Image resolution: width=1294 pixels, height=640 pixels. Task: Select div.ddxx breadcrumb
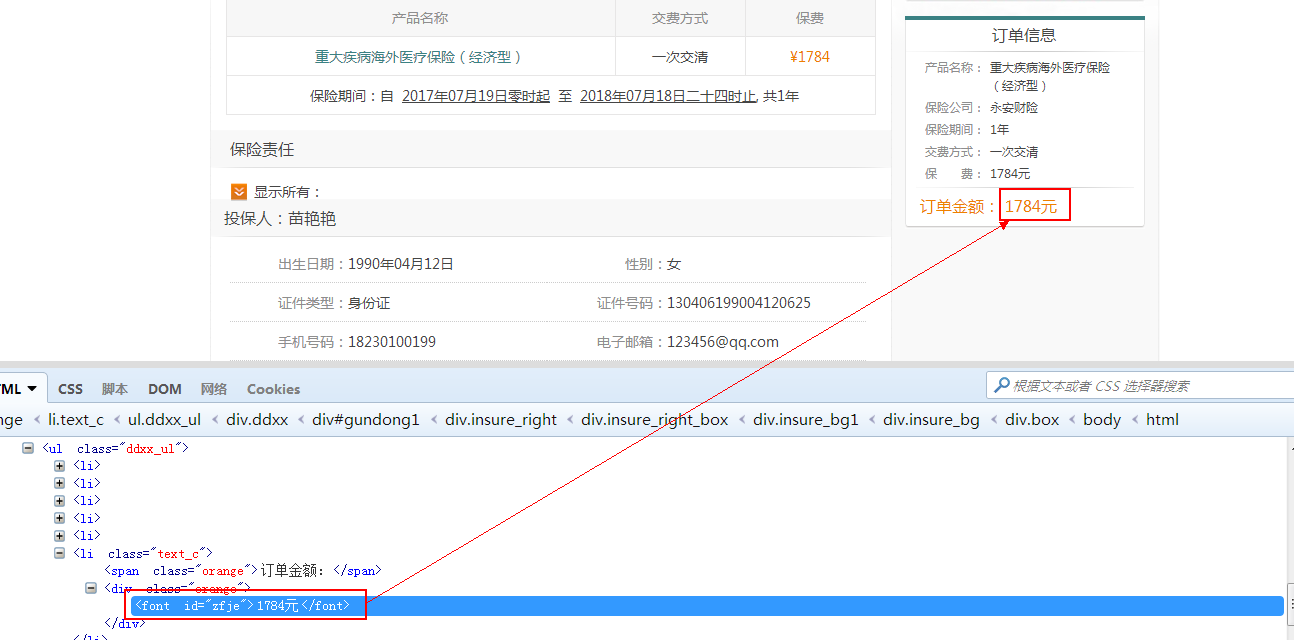[x=257, y=420]
